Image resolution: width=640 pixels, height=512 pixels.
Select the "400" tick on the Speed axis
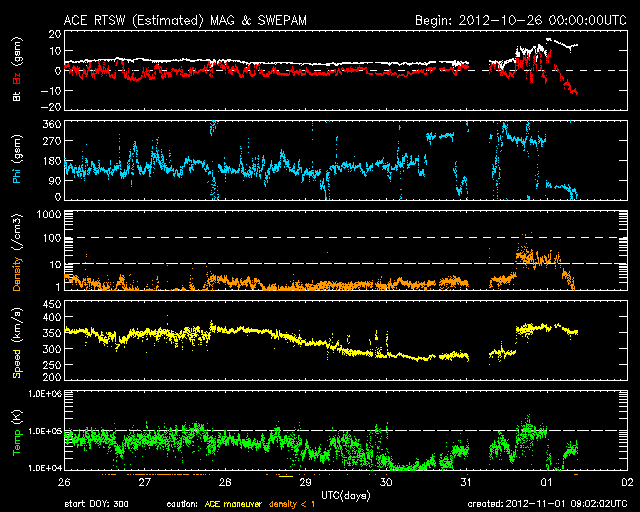52,317
